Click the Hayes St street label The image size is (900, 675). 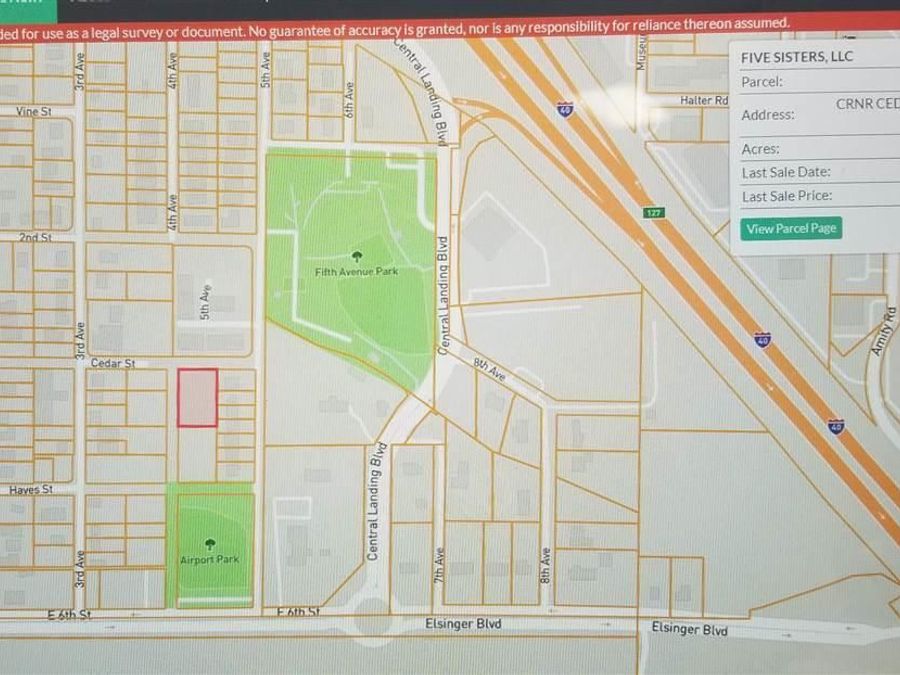click(31, 490)
